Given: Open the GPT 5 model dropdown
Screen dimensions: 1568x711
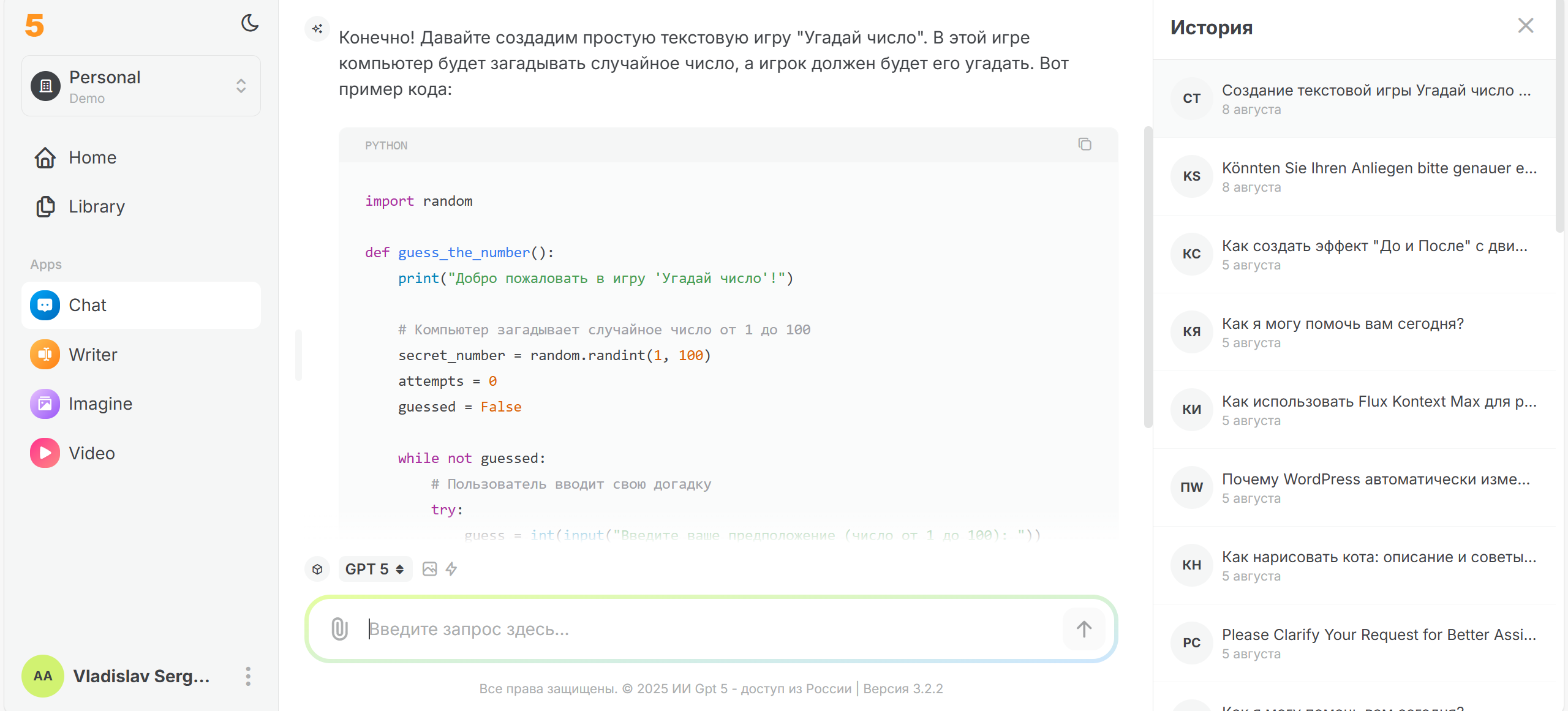Looking at the screenshot, I should click(375, 569).
